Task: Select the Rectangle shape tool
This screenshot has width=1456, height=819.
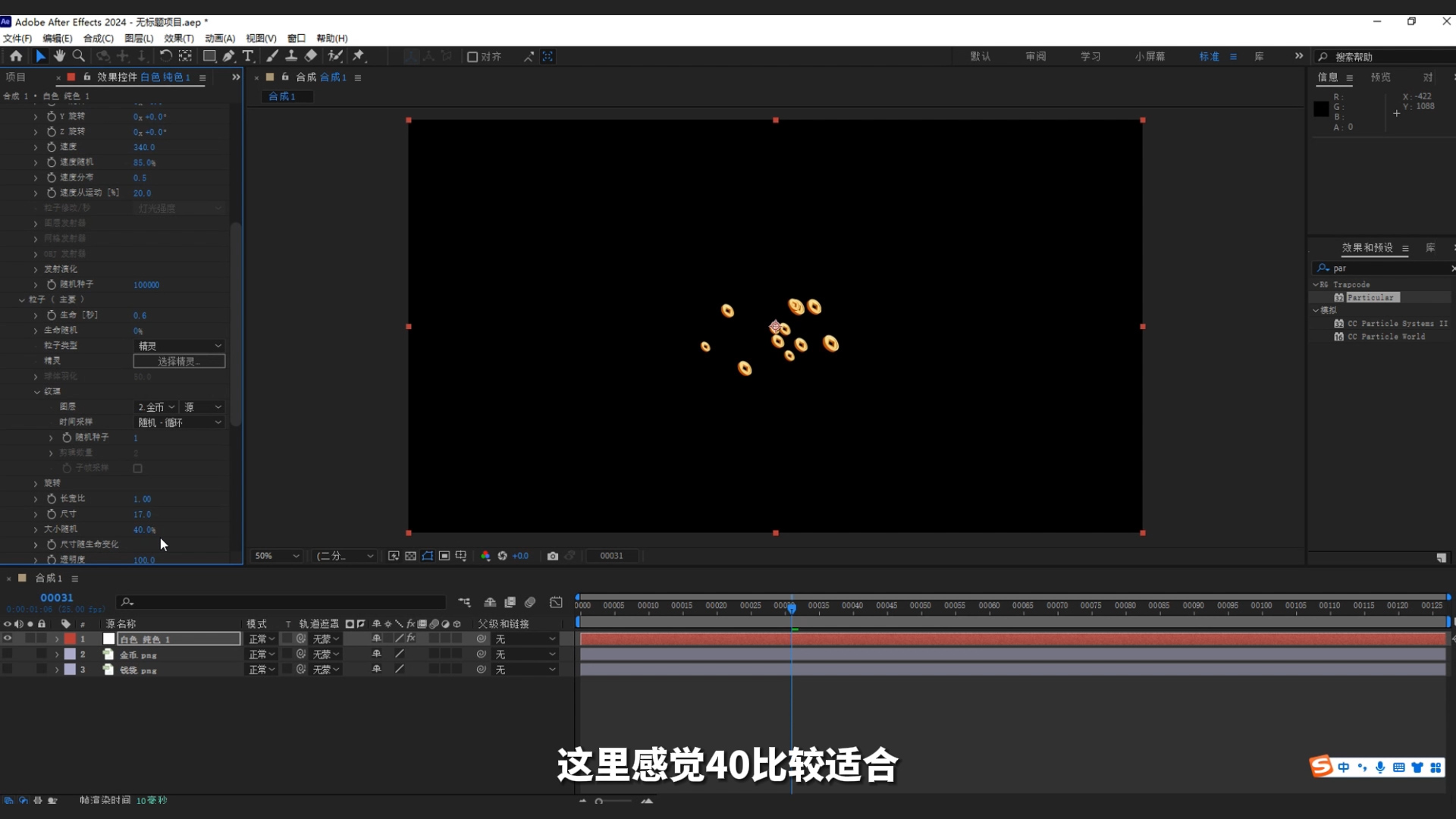Action: pos(209,55)
